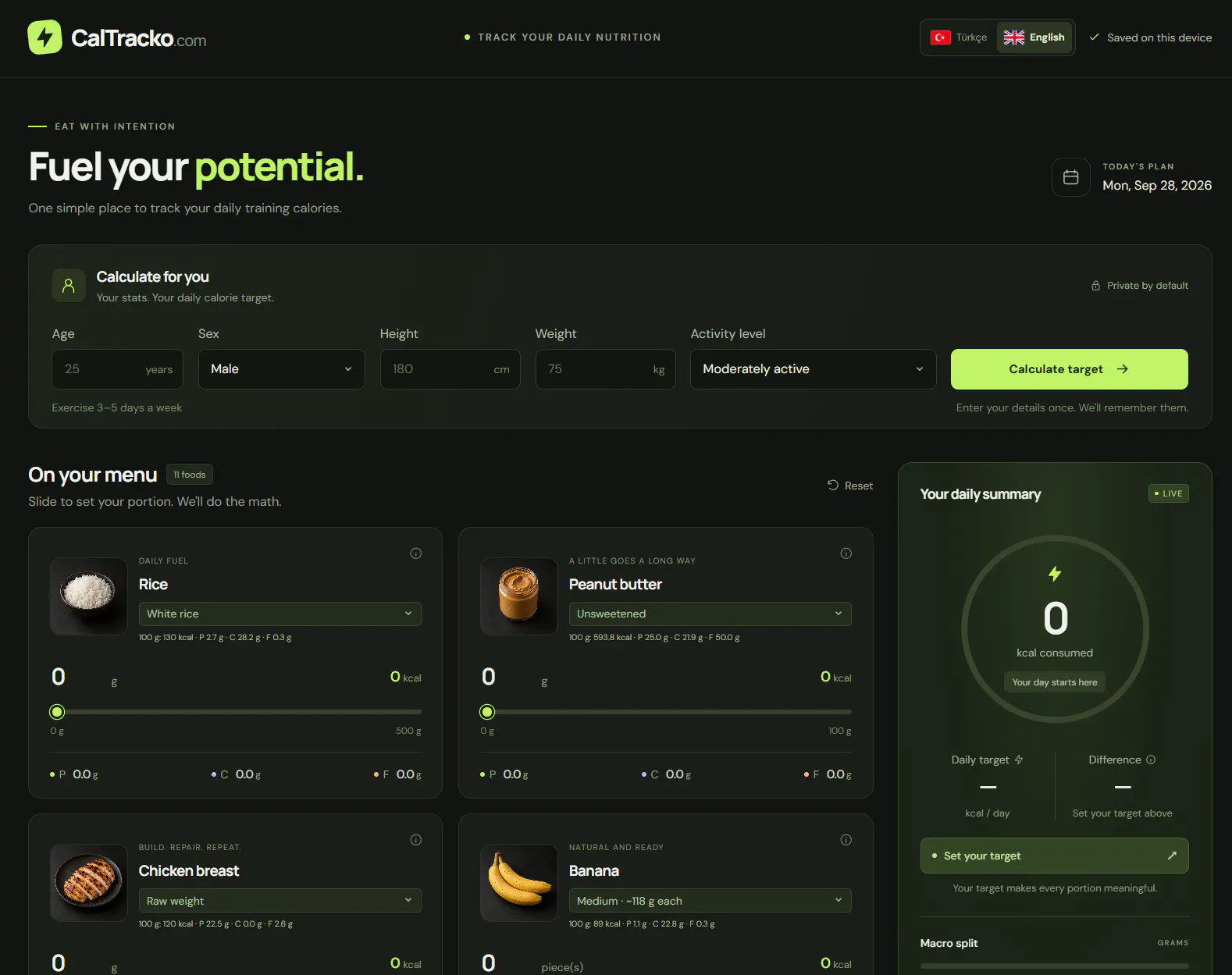Open the Activity level dropdown

coord(813,369)
